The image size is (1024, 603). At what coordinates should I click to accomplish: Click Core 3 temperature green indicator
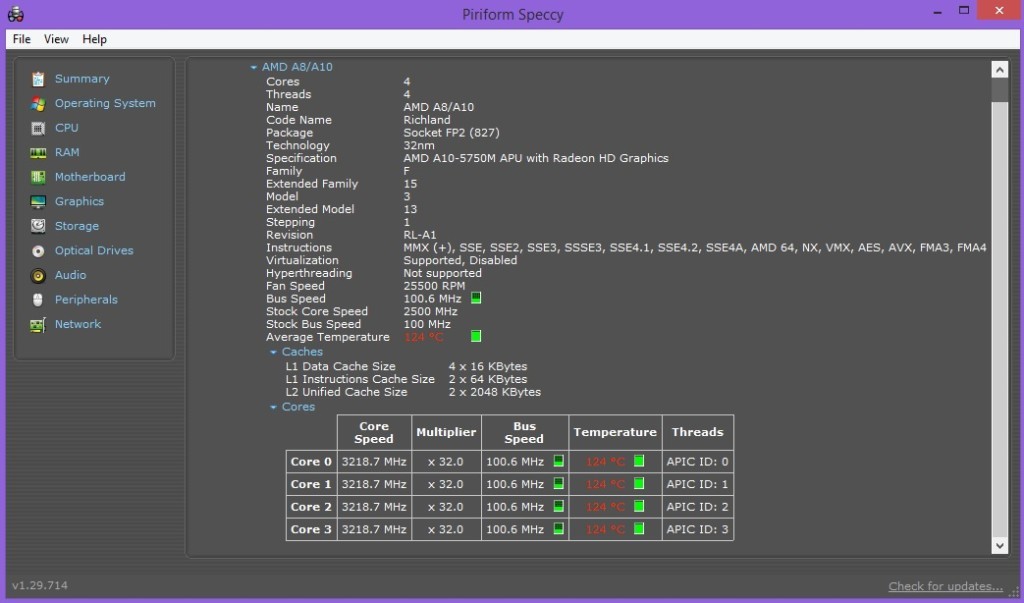pos(639,529)
